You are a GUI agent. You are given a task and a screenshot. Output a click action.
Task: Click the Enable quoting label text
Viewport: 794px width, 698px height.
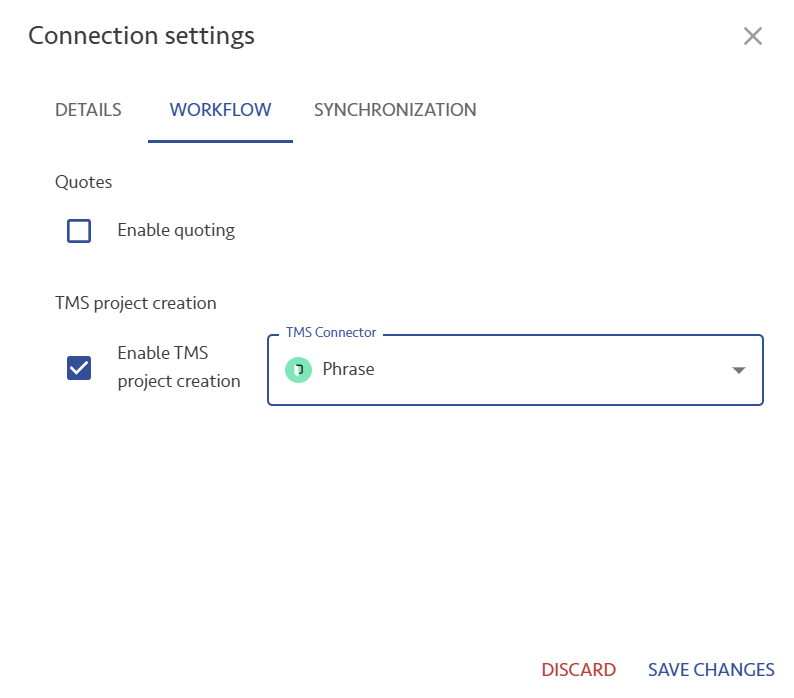click(x=176, y=230)
